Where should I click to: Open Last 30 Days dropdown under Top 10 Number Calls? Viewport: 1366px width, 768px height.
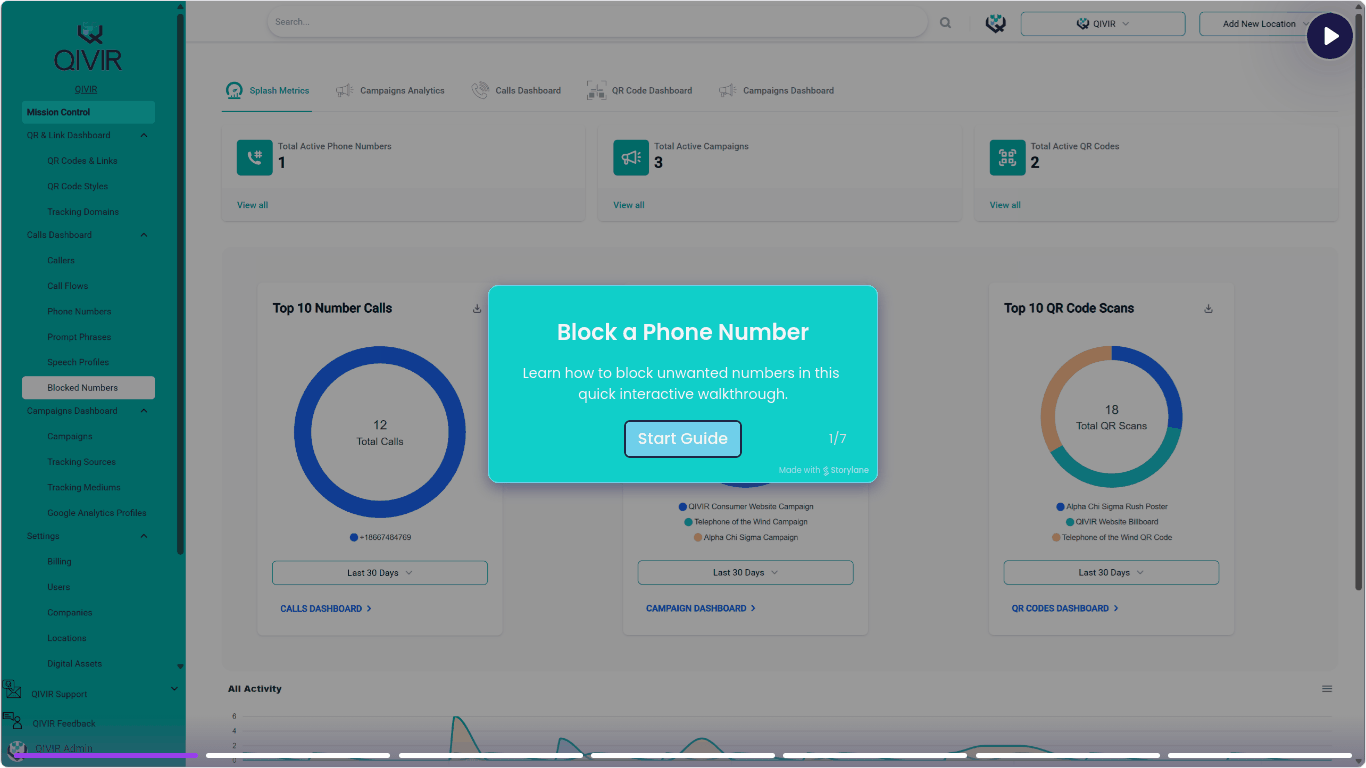[x=380, y=573]
